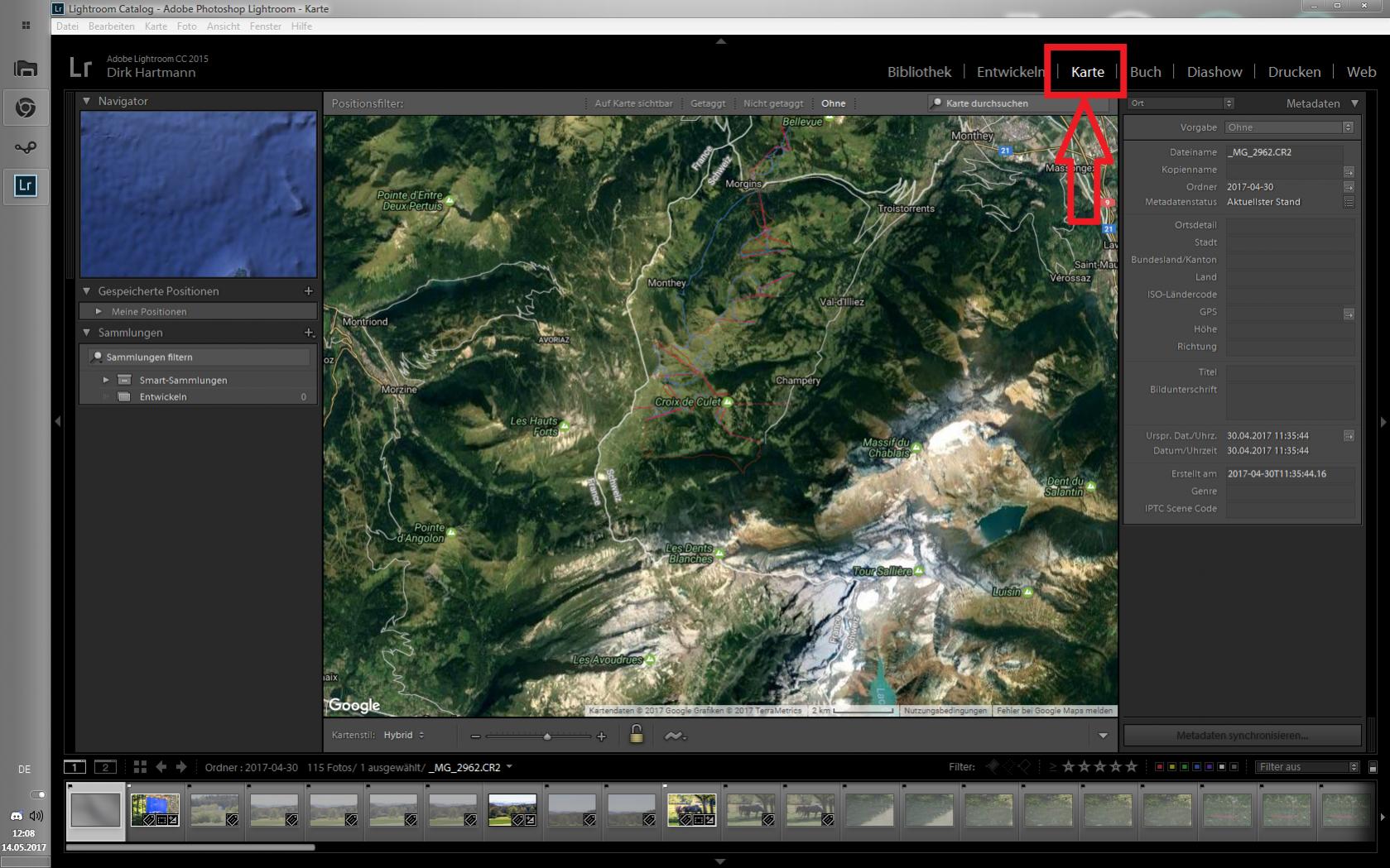This screenshot has width=1390, height=868.
Task: Open the toolbar options triangle below the map
Action: [x=1103, y=736]
